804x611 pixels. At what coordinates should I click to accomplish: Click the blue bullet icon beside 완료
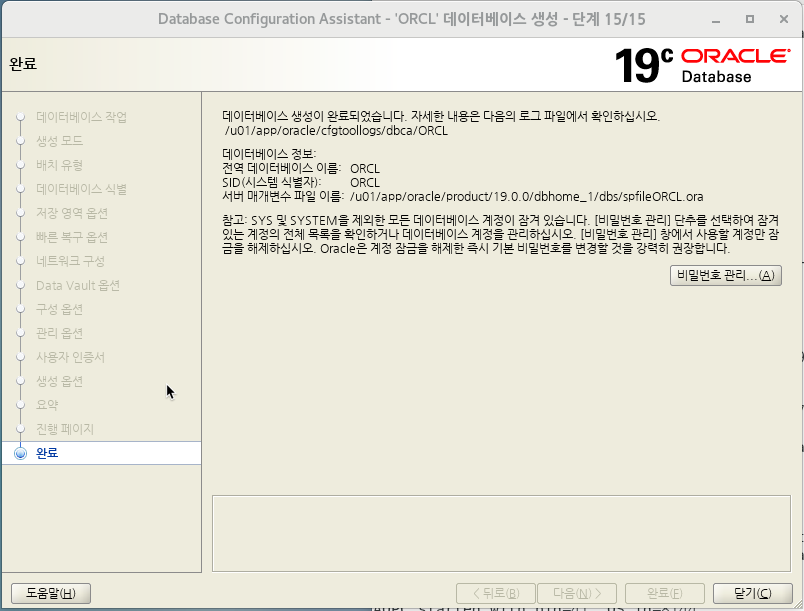tap(21, 453)
